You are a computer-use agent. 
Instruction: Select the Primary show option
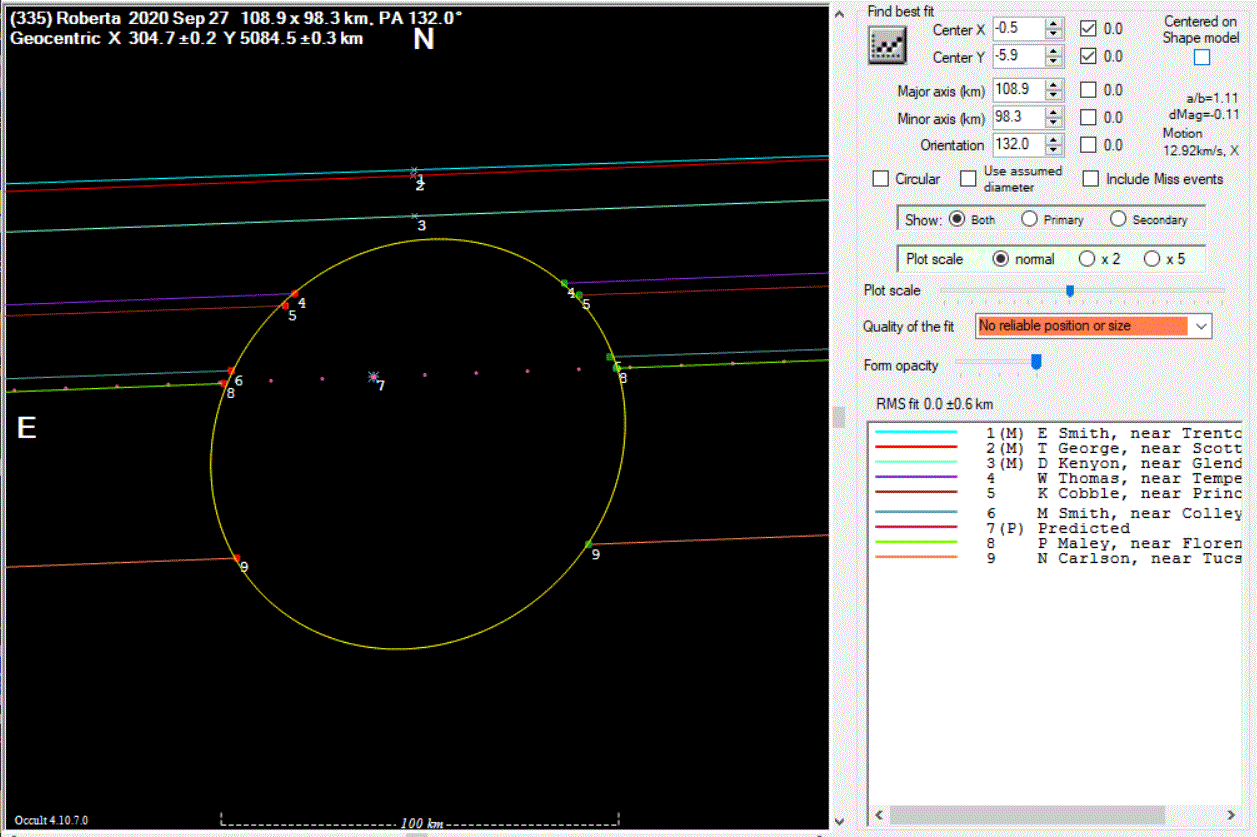coord(1029,219)
